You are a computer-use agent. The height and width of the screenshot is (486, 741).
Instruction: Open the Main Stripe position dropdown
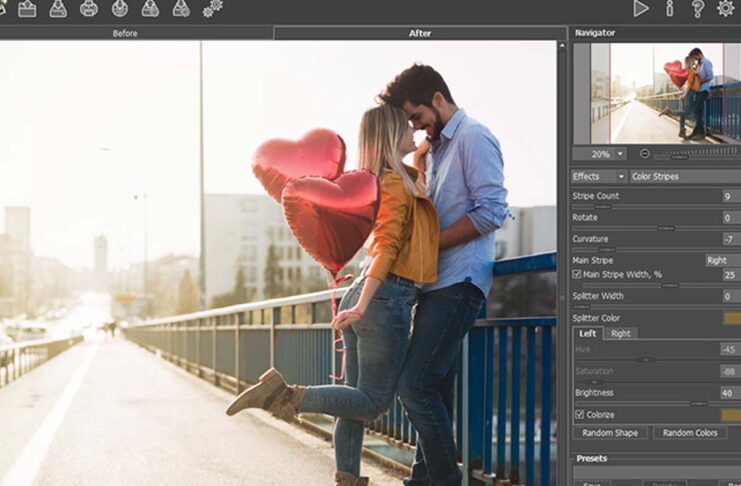coord(723,260)
